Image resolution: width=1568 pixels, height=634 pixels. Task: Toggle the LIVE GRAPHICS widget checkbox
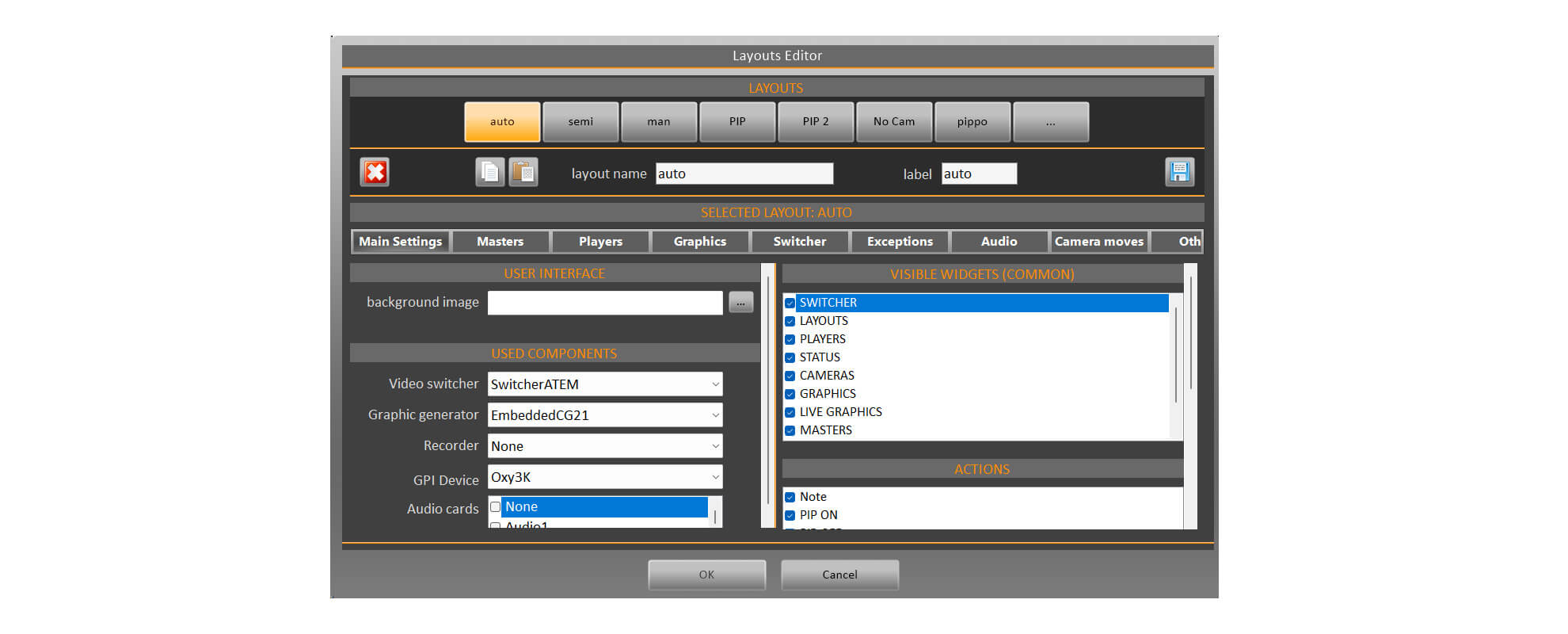pos(790,412)
